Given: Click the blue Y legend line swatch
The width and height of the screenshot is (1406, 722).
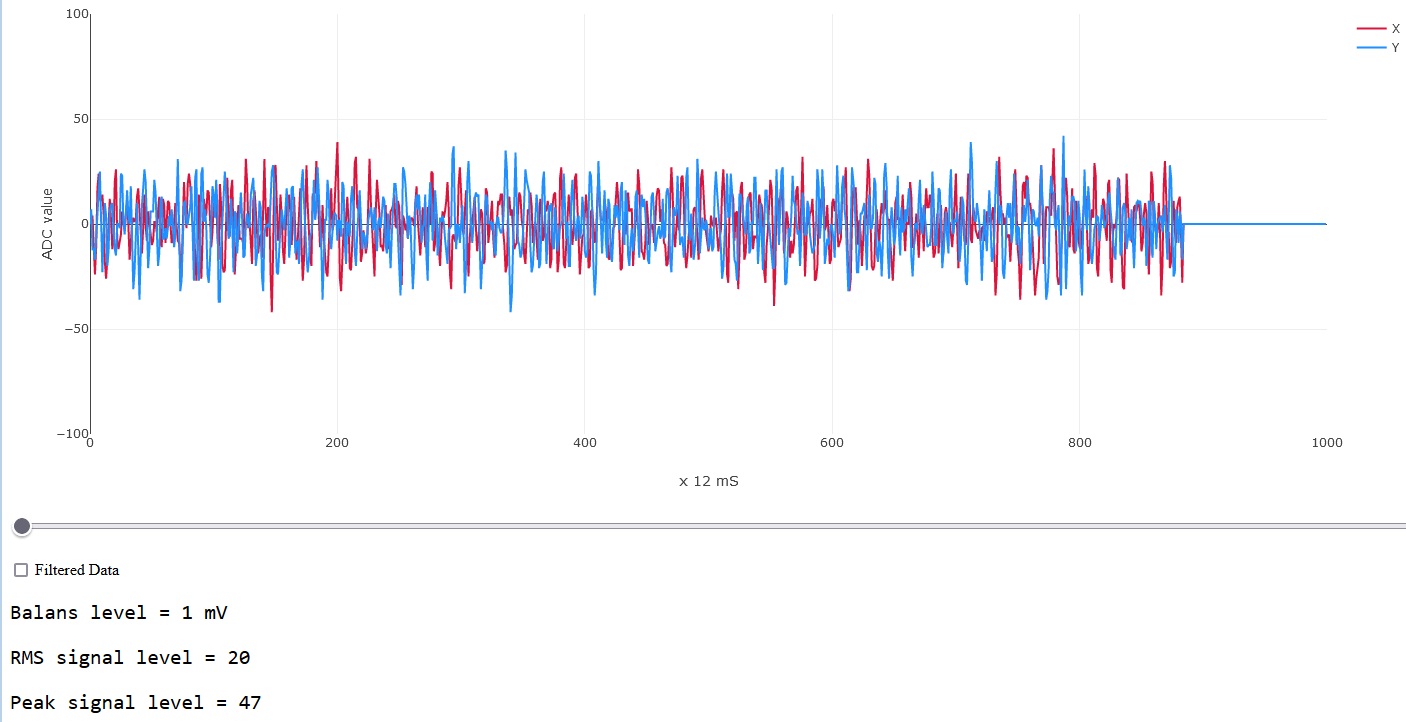Looking at the screenshot, I should coord(1371,48).
